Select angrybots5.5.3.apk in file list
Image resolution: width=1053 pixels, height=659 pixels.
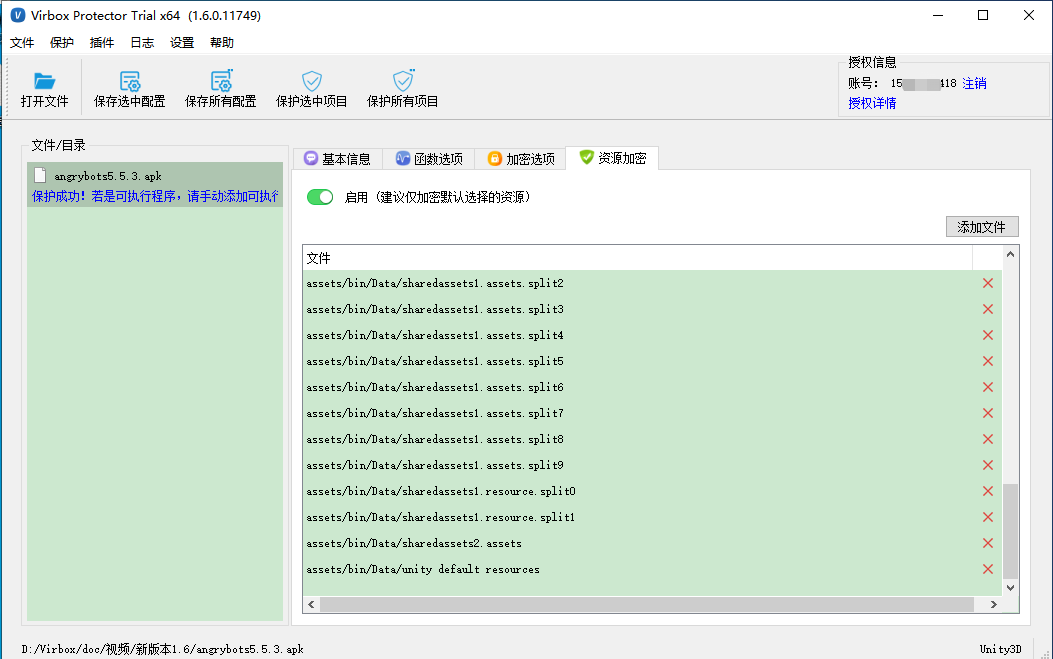tap(155, 185)
